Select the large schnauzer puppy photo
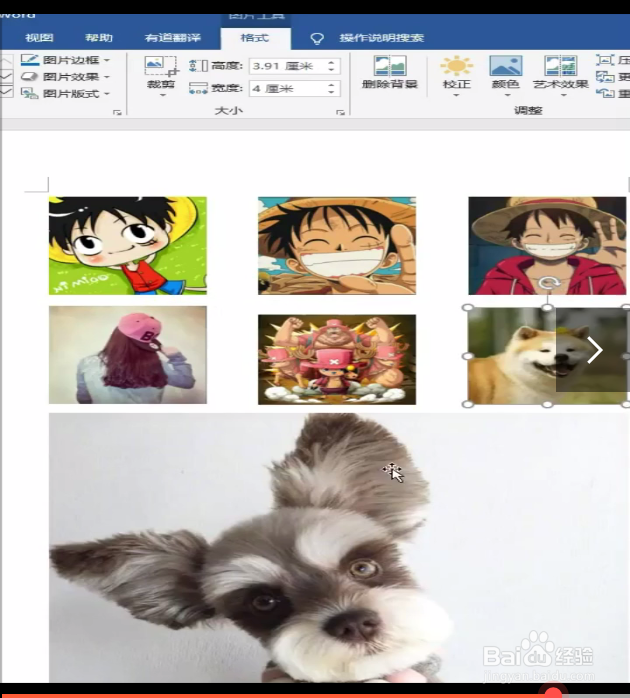The width and height of the screenshot is (630, 698). pos(338,548)
